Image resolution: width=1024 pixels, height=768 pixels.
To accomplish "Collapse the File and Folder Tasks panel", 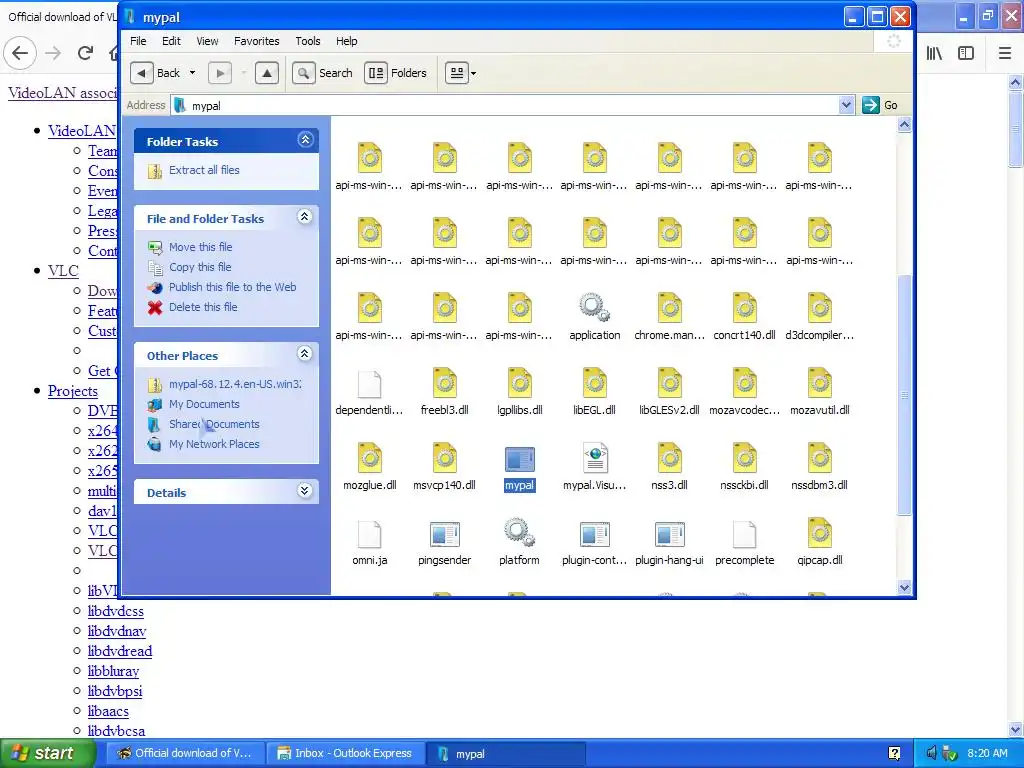I will (305, 217).
